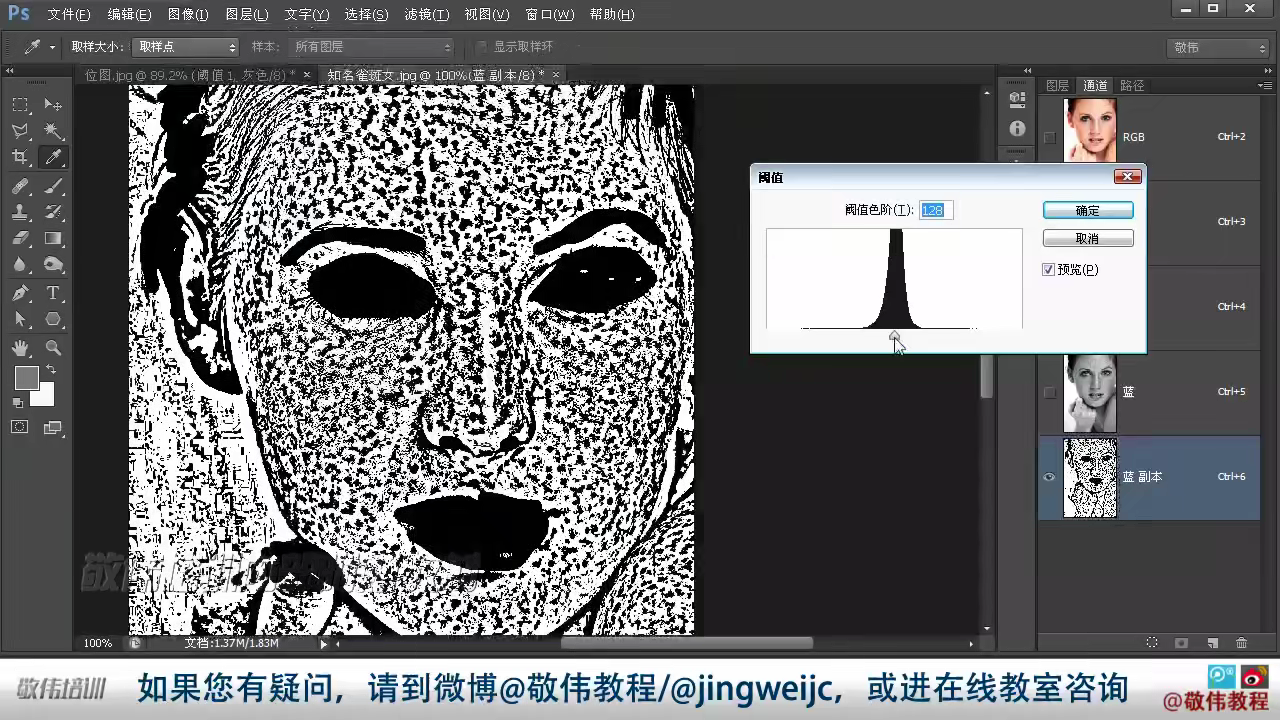Select the Sponge tool

pyautogui.click(x=53, y=264)
